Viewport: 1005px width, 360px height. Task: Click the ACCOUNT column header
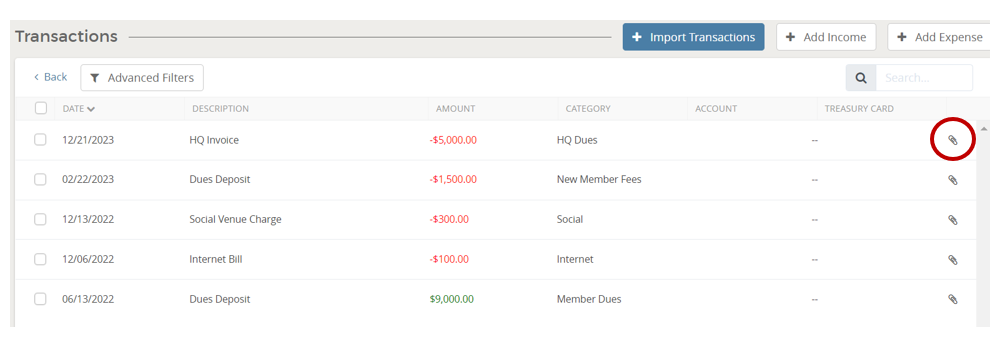point(716,109)
